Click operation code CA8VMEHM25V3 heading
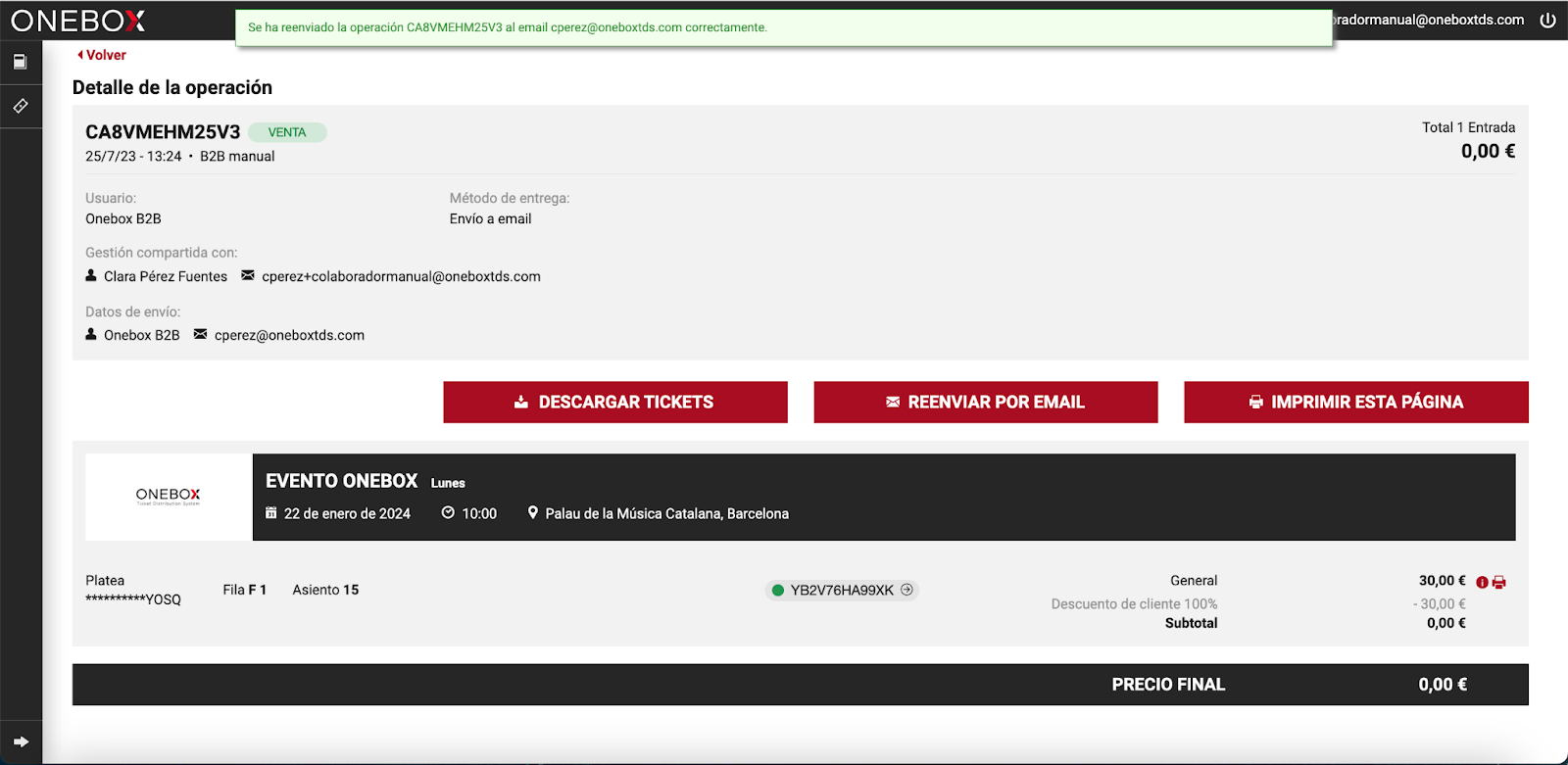 point(163,132)
